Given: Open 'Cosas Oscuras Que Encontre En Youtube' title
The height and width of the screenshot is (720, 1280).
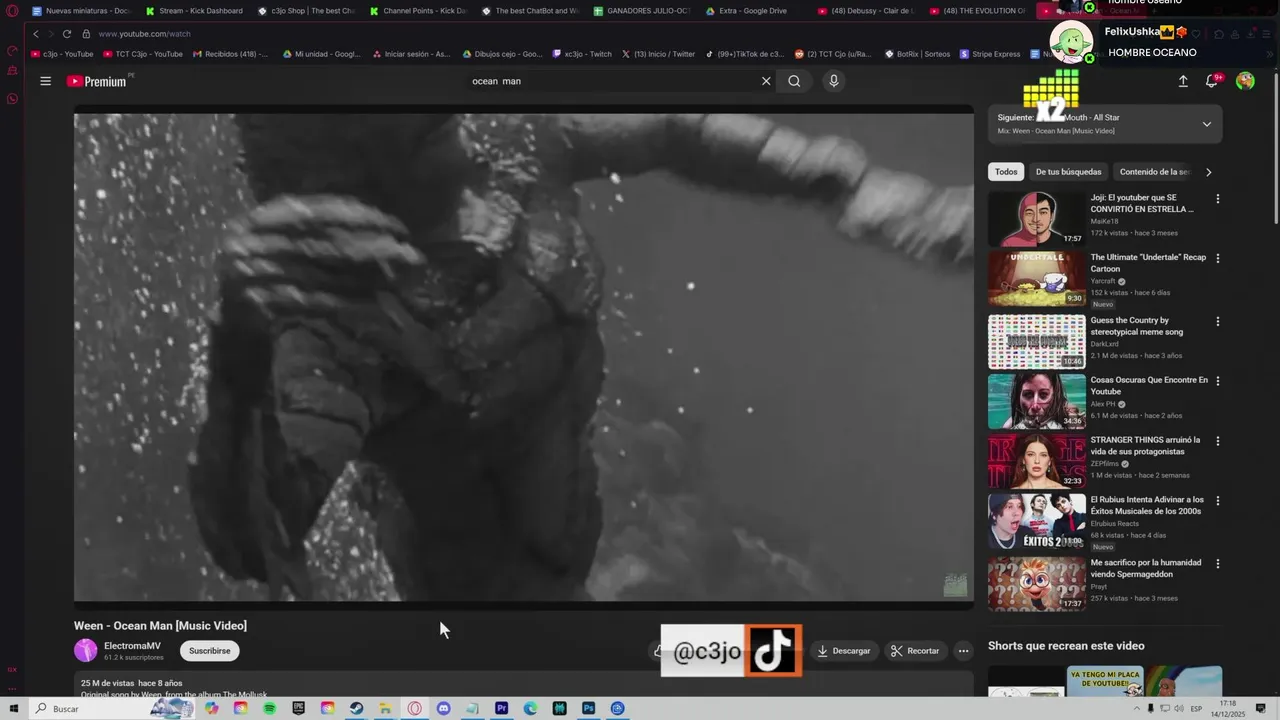Looking at the screenshot, I should coord(1149,386).
